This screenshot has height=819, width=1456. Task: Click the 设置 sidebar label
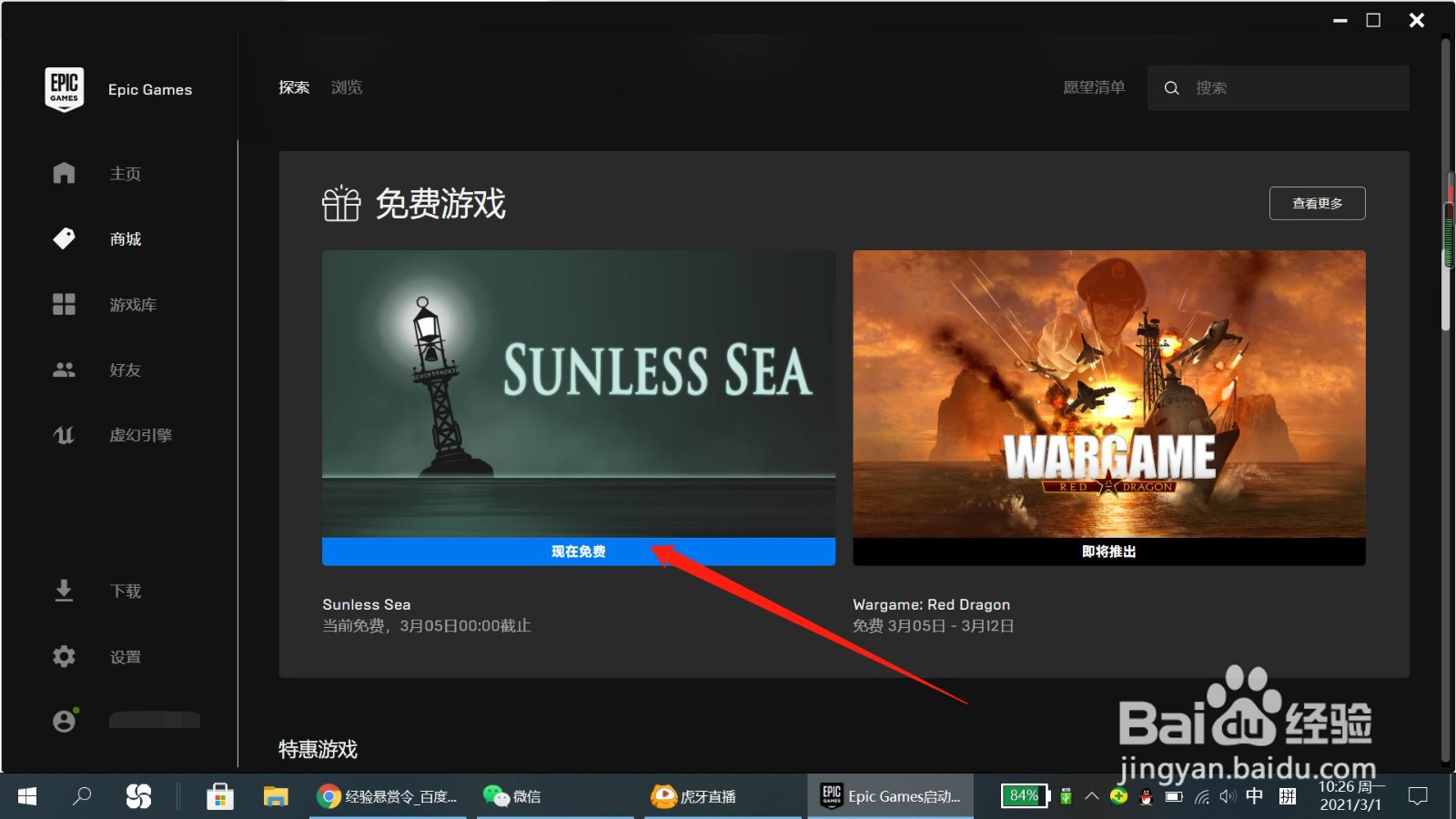tap(126, 657)
